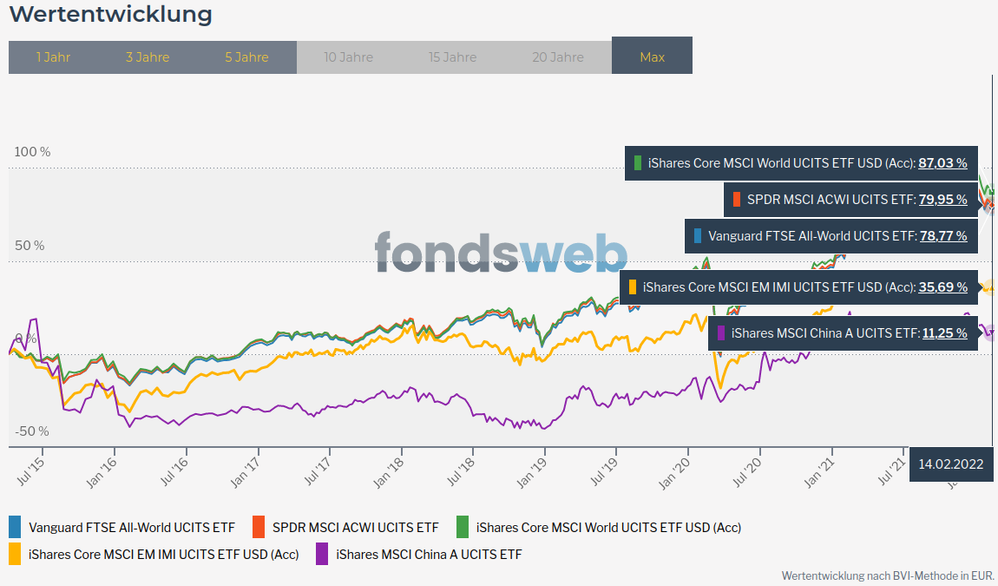Switch chart to 15 Jahre
Image resolution: width=998 pixels, height=586 pixels.
point(452,57)
